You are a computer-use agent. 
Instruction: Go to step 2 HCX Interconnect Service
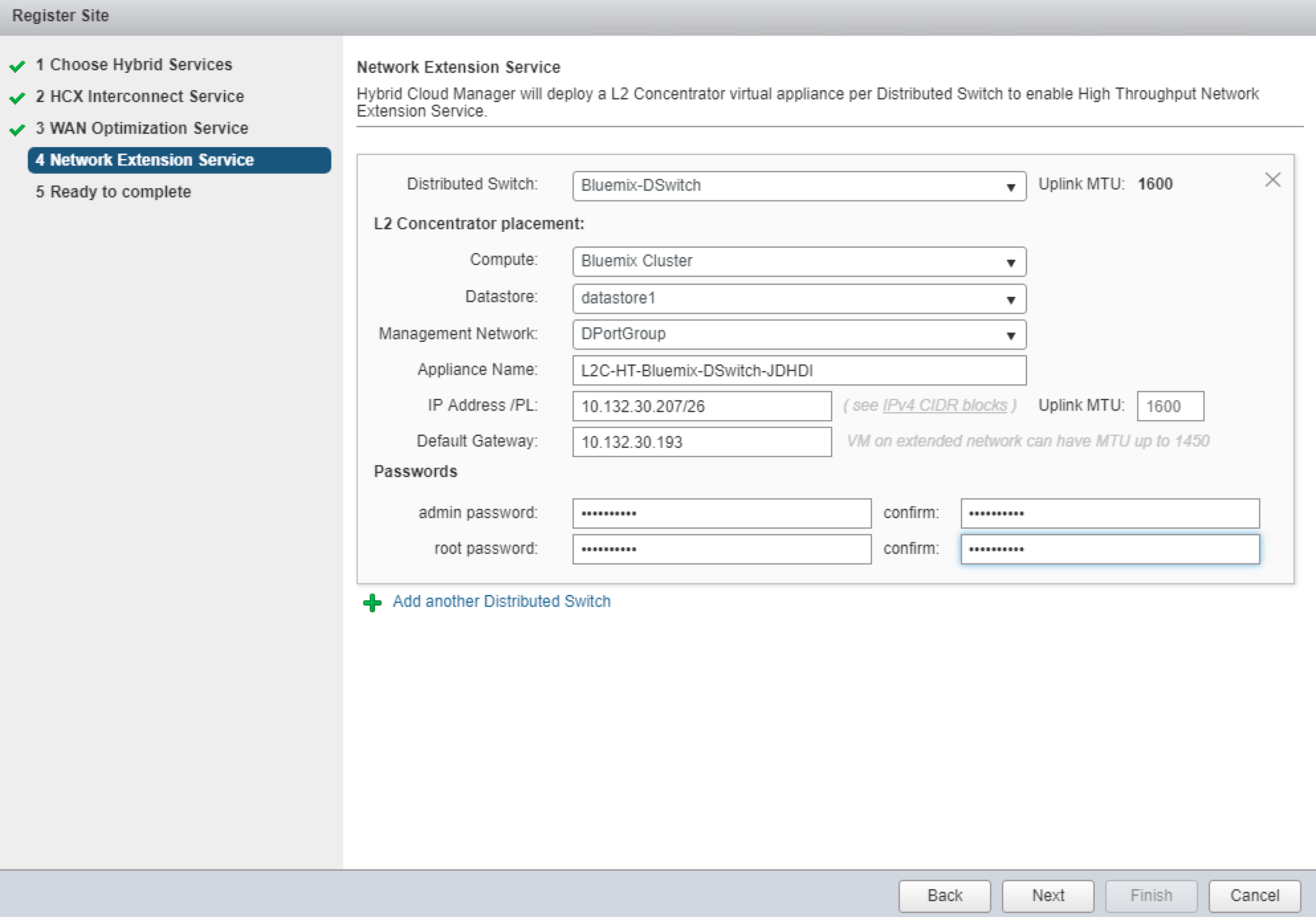click(146, 96)
